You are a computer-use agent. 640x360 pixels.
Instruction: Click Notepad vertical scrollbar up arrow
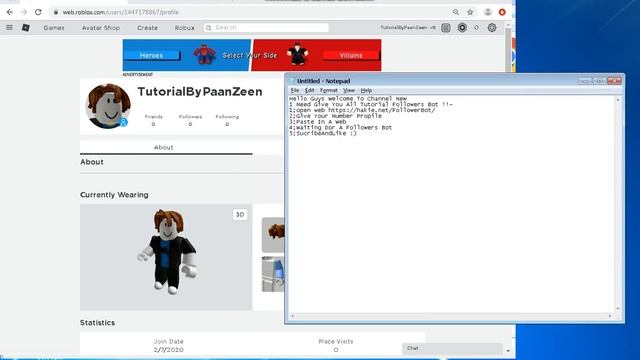[x=618, y=100]
